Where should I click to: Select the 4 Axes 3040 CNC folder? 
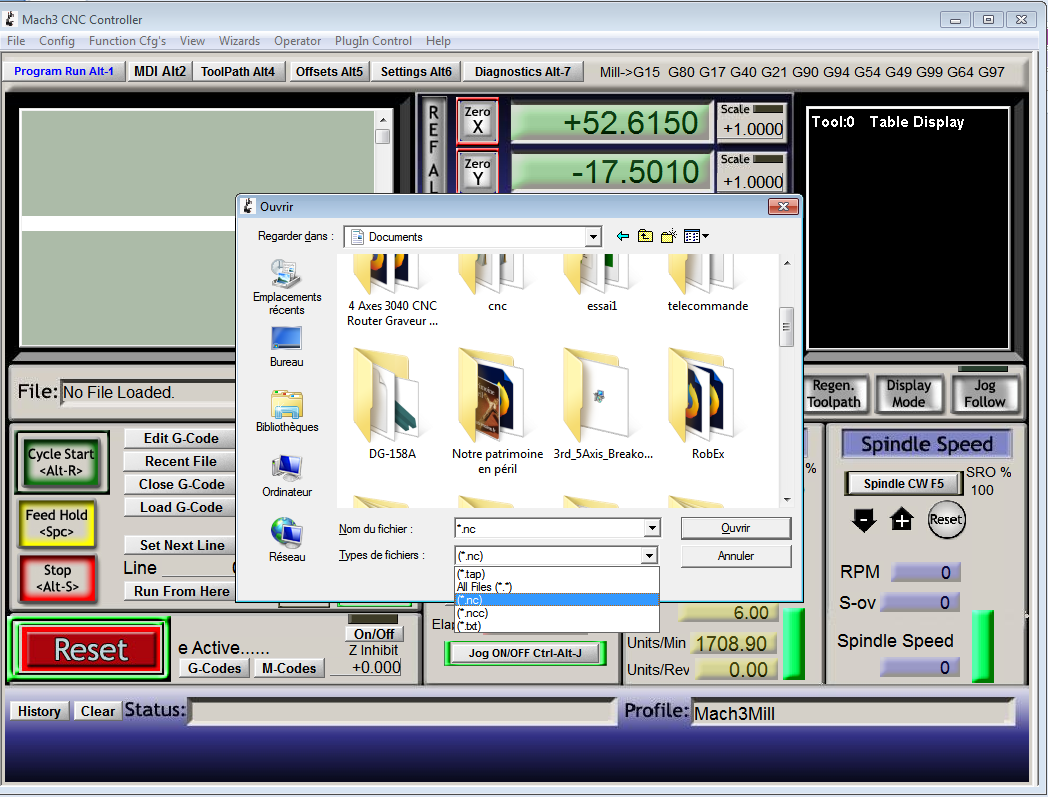tap(392, 291)
